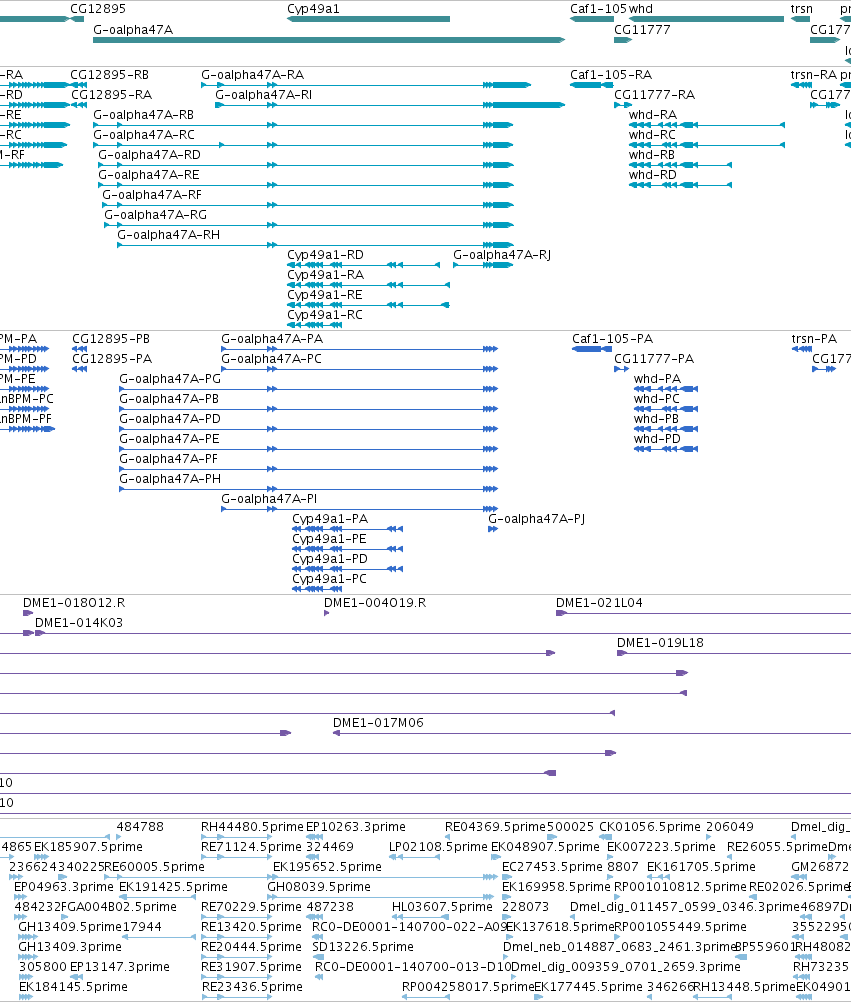Open the Caf1-105 gene label
Viewport: 851px width, 1002px height.
(598, 9)
